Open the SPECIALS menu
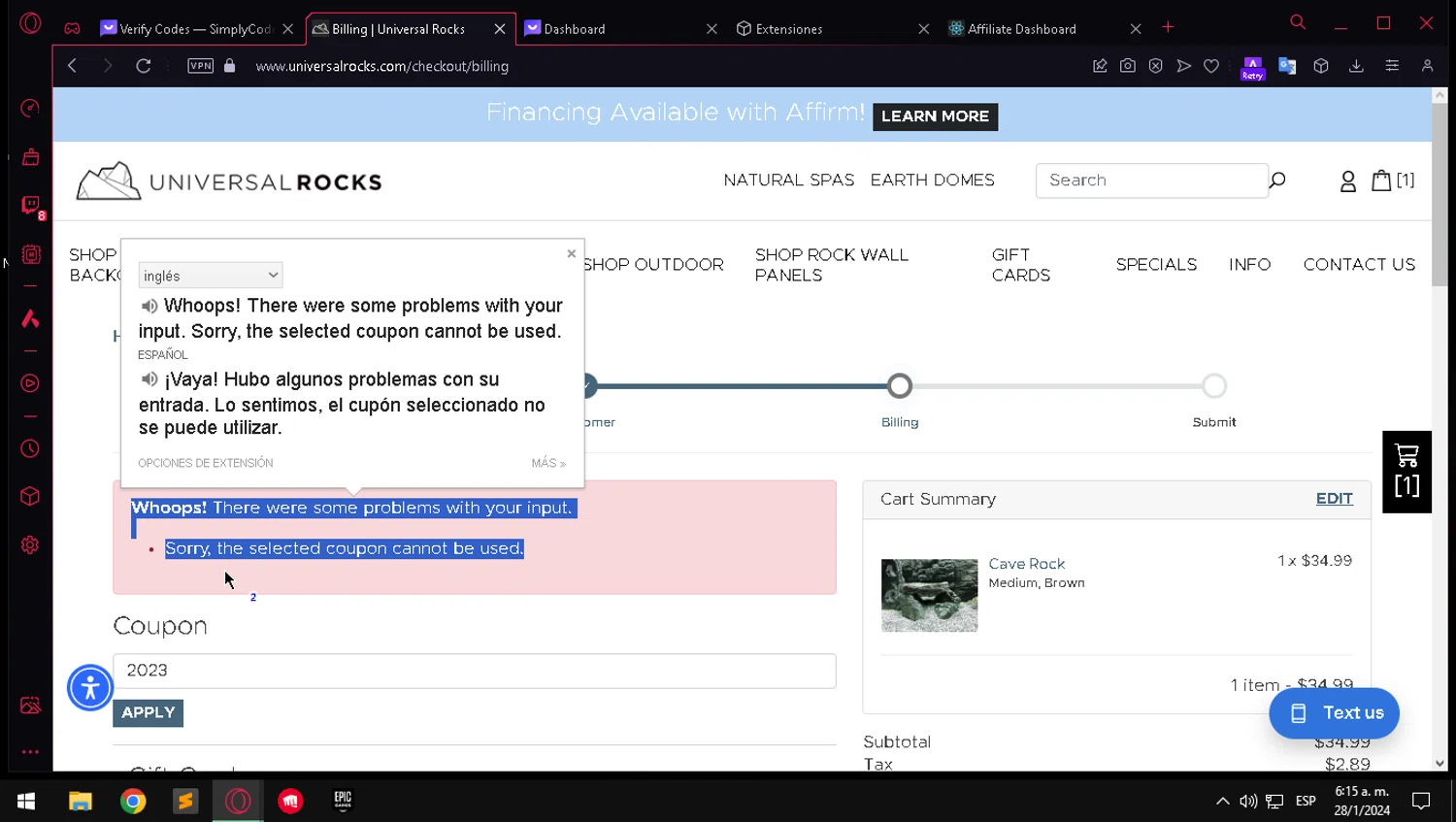1456x822 pixels. [x=1156, y=265]
